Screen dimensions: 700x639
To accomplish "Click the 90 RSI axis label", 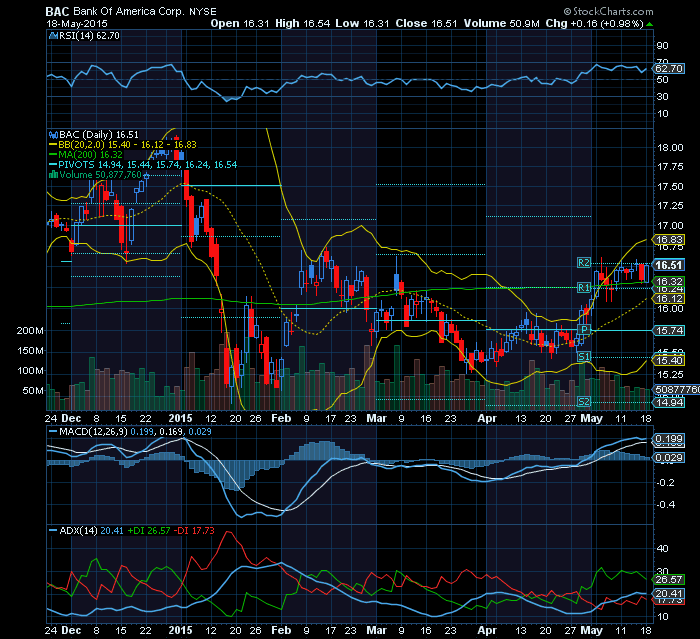I will pos(662,46).
